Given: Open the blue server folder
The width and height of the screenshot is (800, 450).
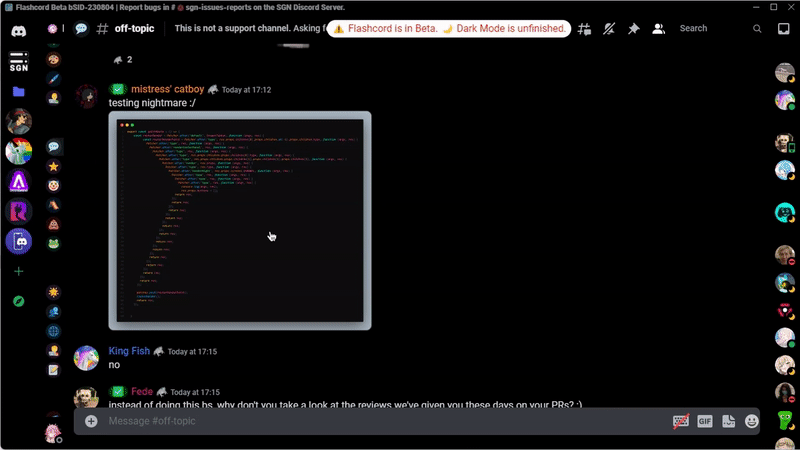Looking at the screenshot, I should click(19, 91).
